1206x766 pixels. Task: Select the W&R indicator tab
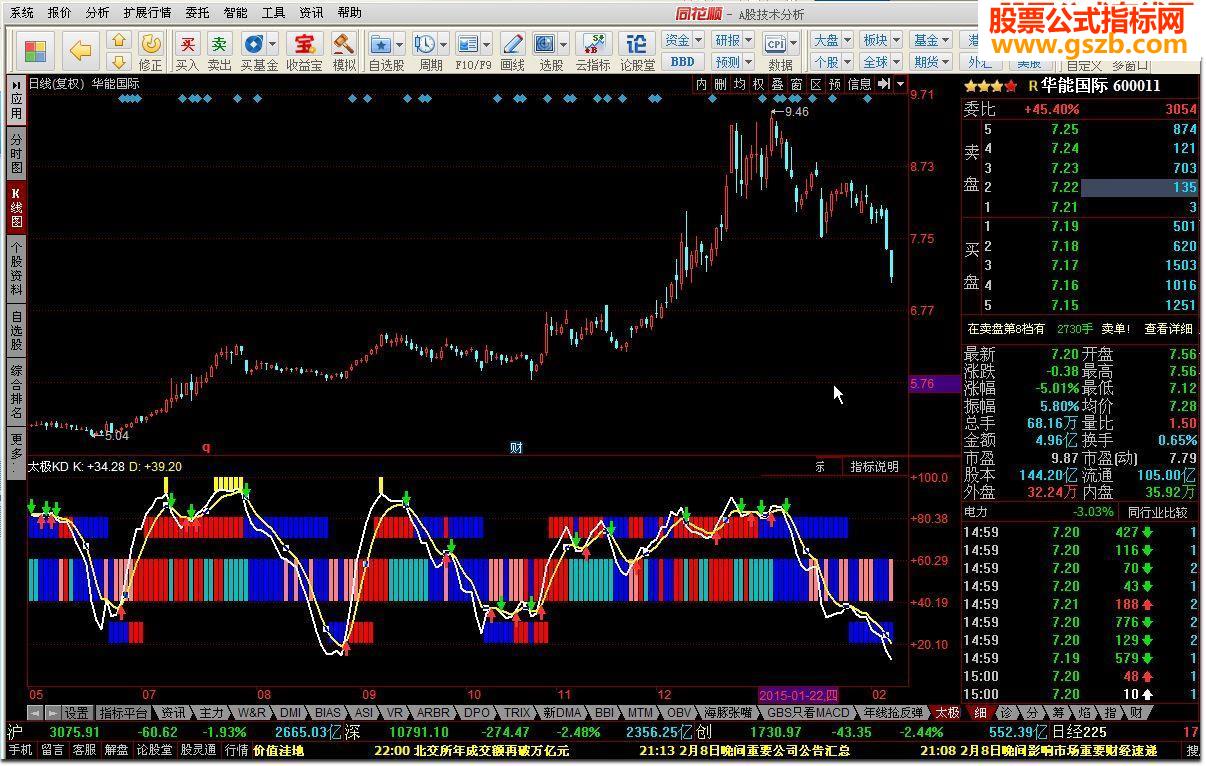point(251,713)
